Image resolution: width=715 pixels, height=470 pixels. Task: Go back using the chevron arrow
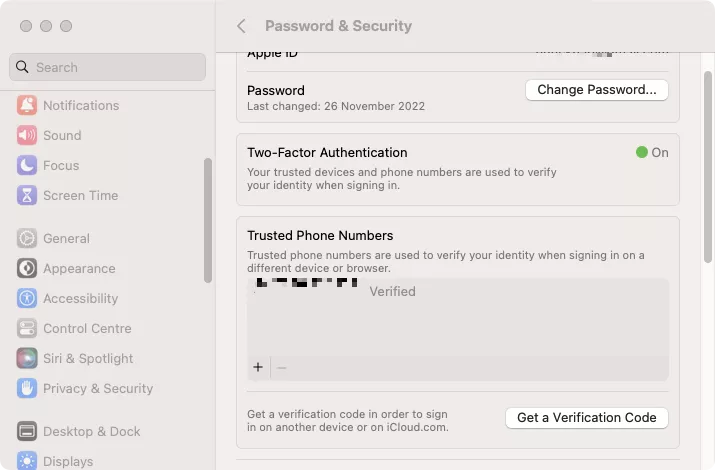click(x=241, y=26)
